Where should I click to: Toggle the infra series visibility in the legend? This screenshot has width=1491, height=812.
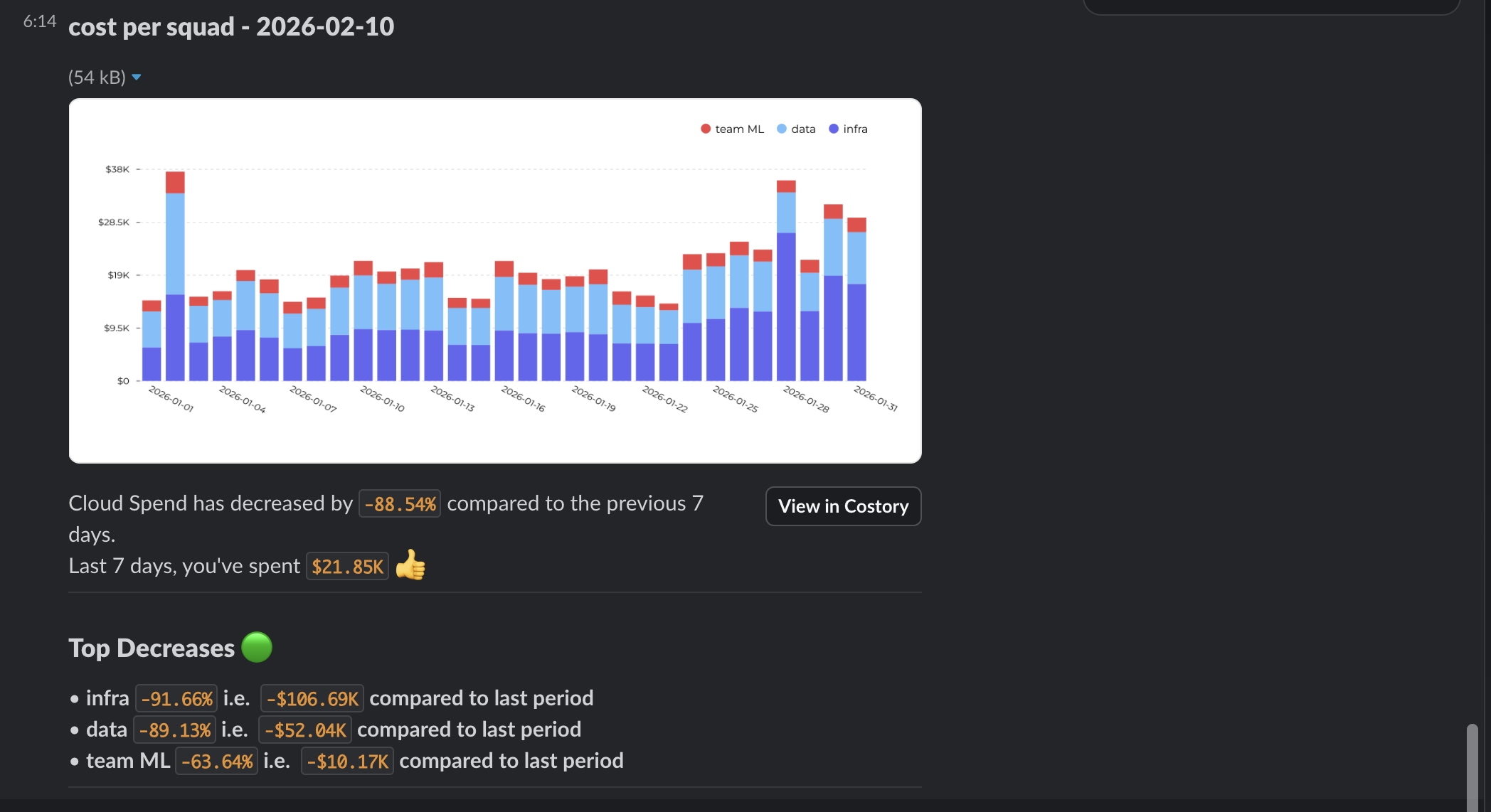click(849, 129)
